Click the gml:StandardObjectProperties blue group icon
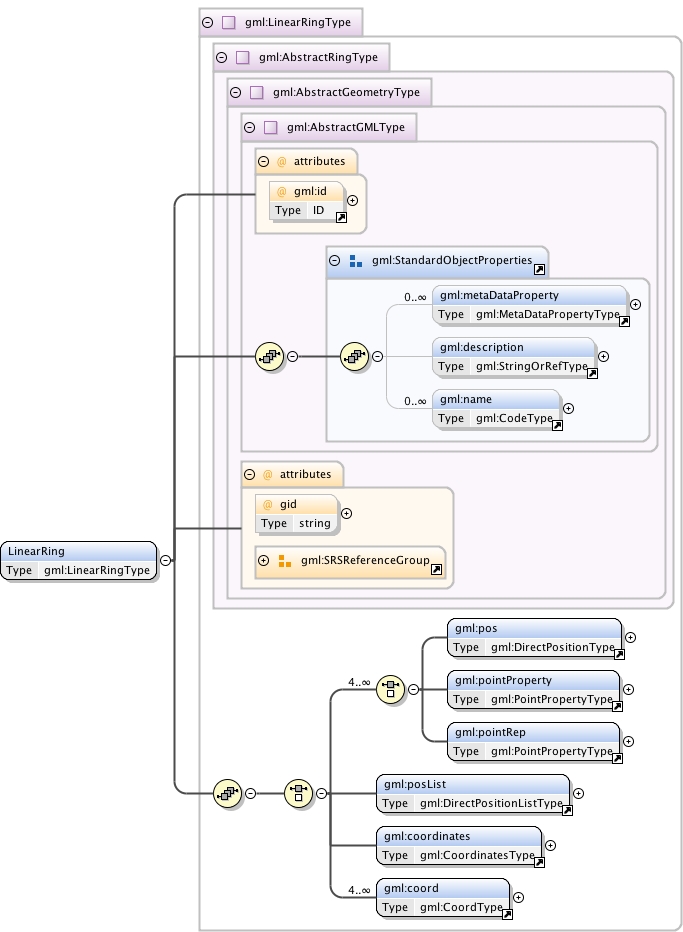Screen dimensions: 683x932 coord(355,261)
